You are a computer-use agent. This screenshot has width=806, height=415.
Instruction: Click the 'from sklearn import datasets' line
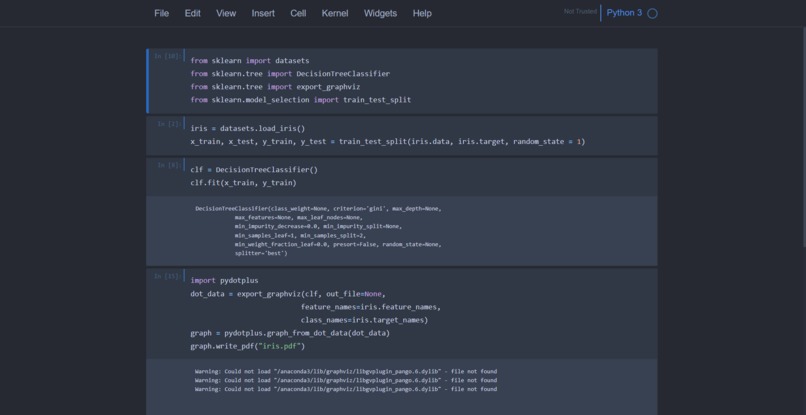pyautogui.click(x=250, y=61)
